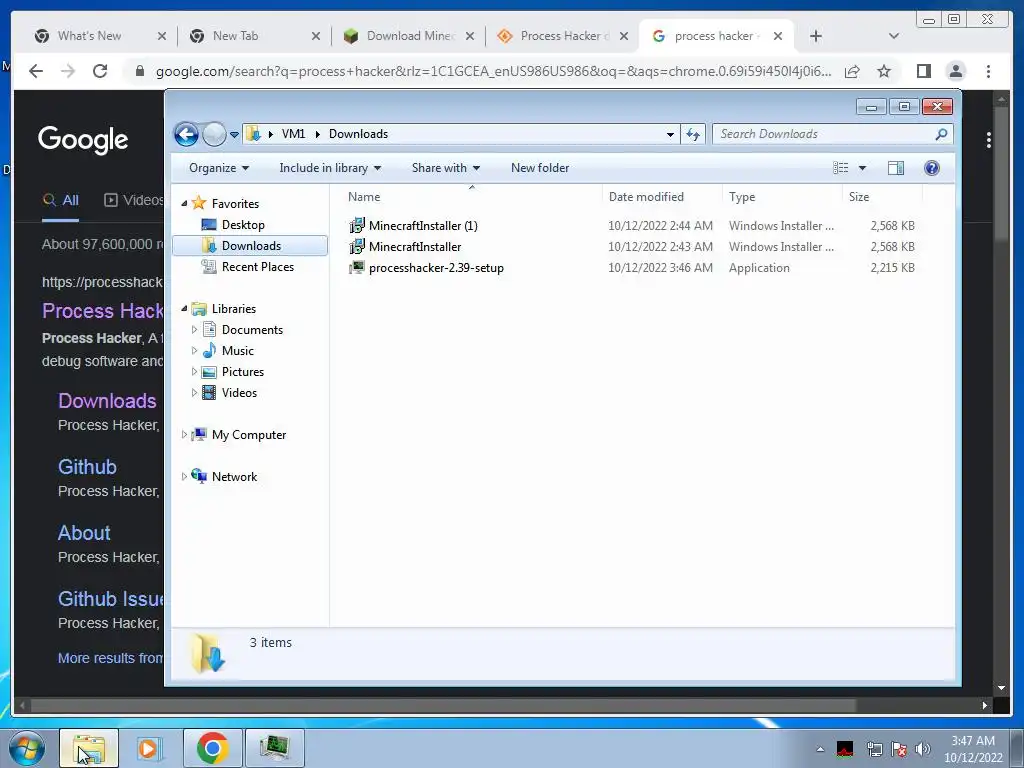Click the New folder button
Screen dimensions: 1024x768
click(539, 168)
